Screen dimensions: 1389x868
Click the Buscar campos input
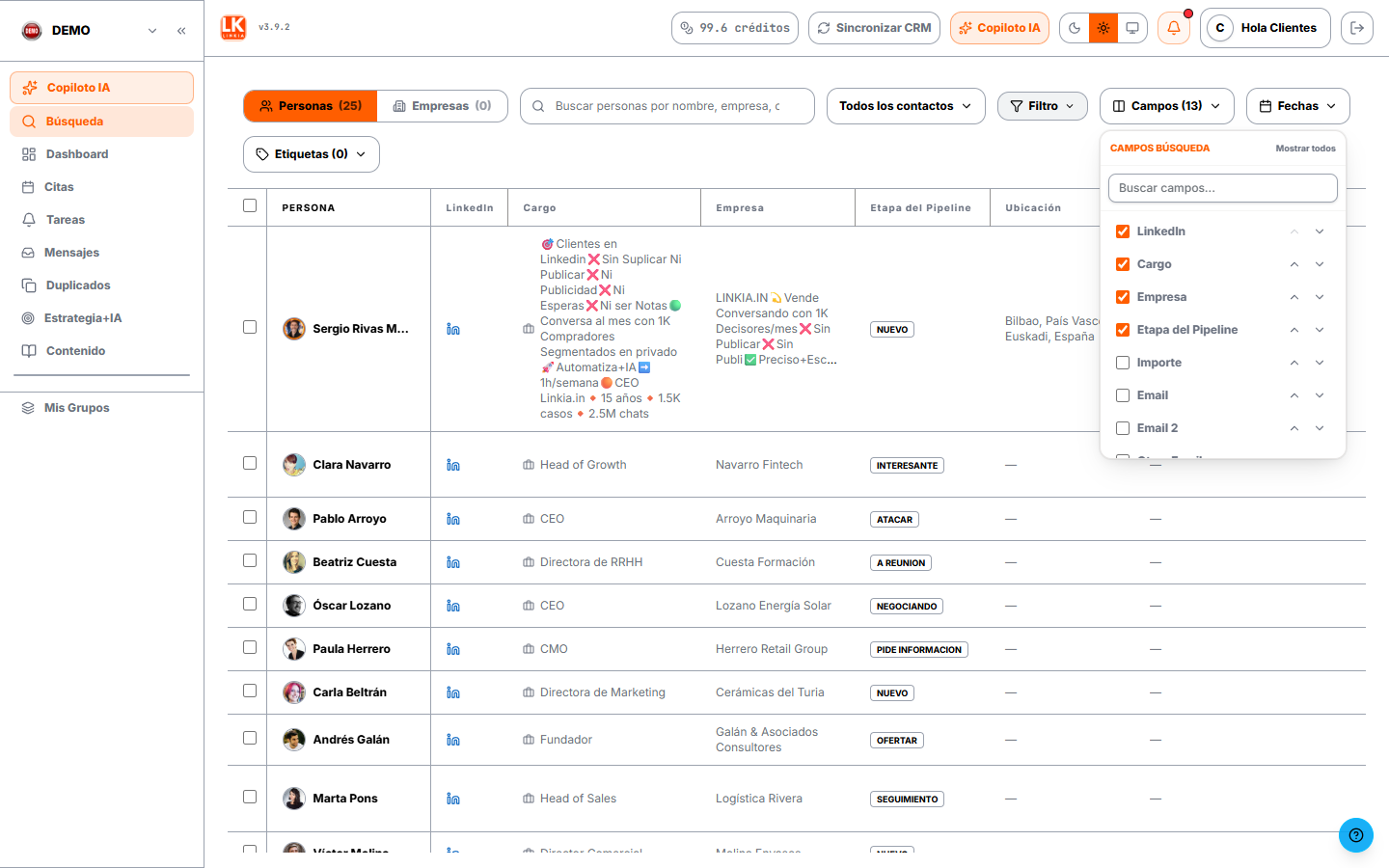click(x=1223, y=188)
